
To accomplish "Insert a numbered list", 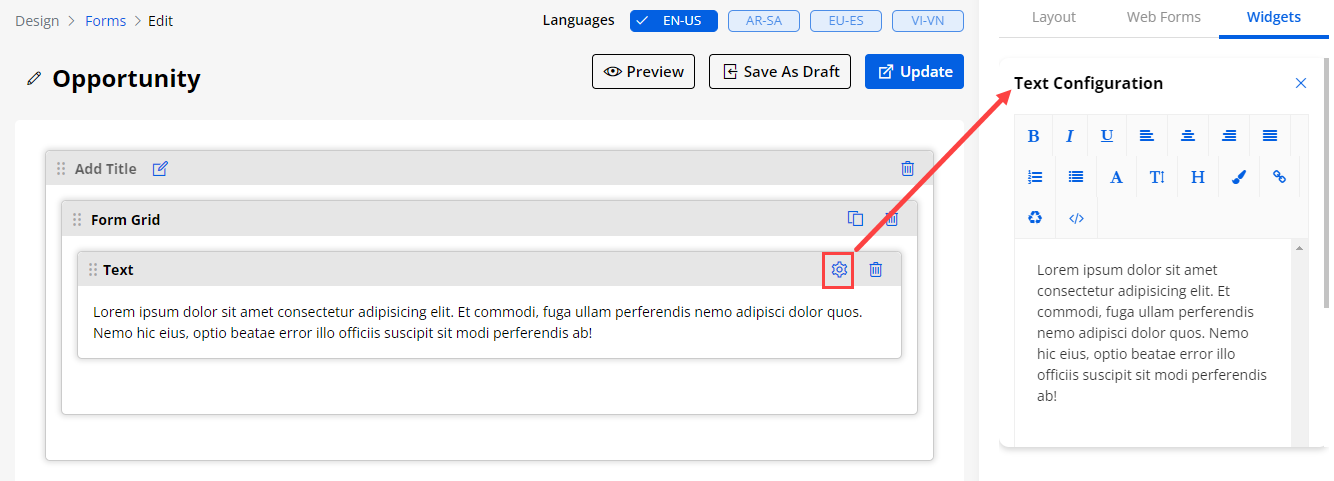I will [1035, 177].
